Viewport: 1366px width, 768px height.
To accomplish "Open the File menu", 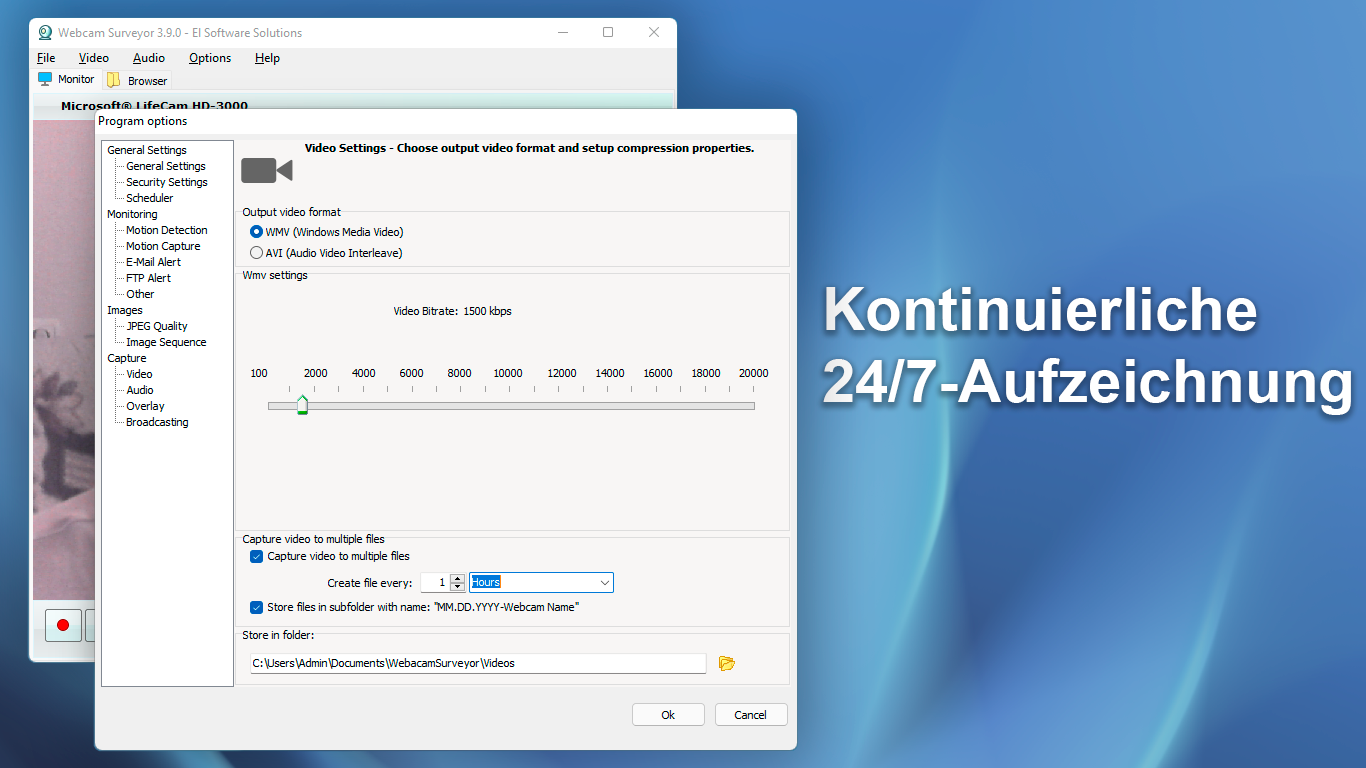I will click(x=46, y=58).
